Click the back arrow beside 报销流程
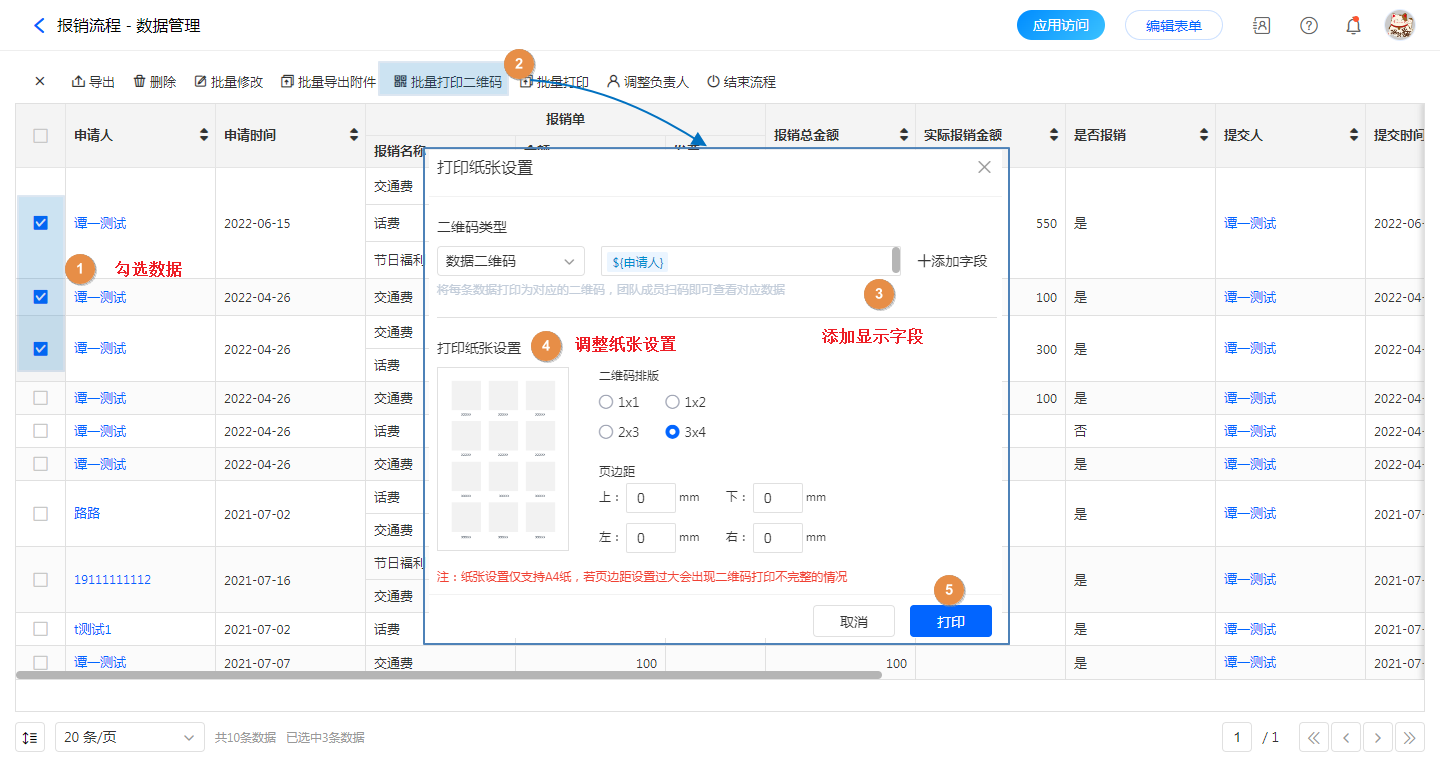Viewport: 1440px width, 757px height. (x=39, y=26)
